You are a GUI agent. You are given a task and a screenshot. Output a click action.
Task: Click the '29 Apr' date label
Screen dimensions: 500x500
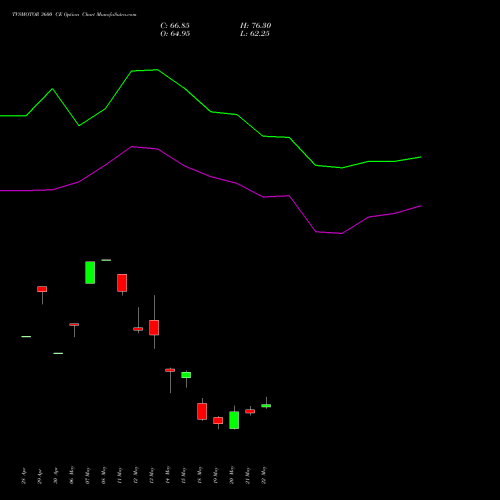[x=40, y=476]
